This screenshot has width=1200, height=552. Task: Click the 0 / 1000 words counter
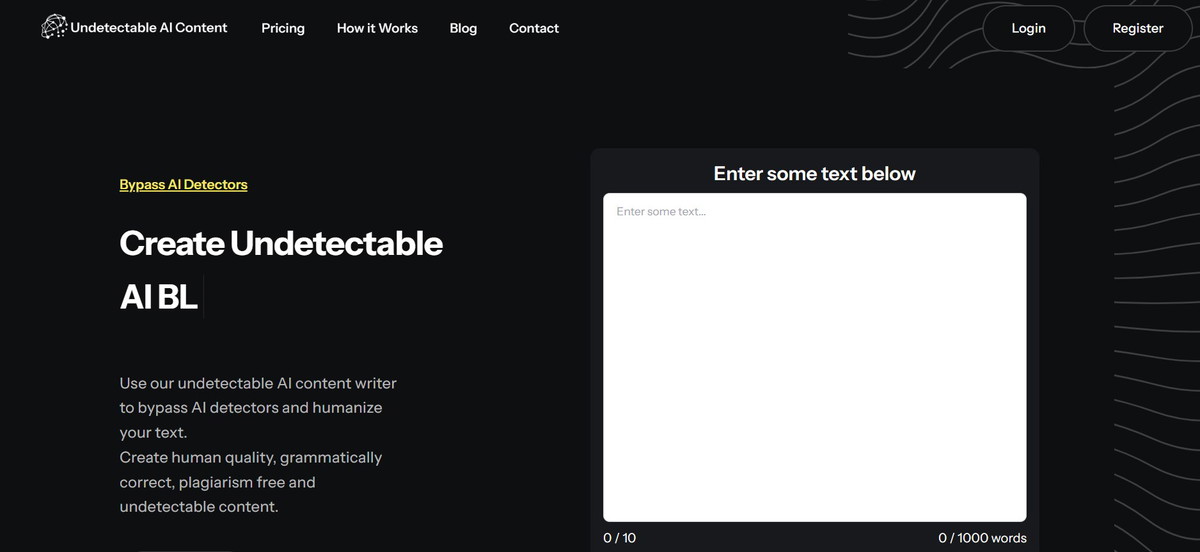pyautogui.click(x=981, y=538)
